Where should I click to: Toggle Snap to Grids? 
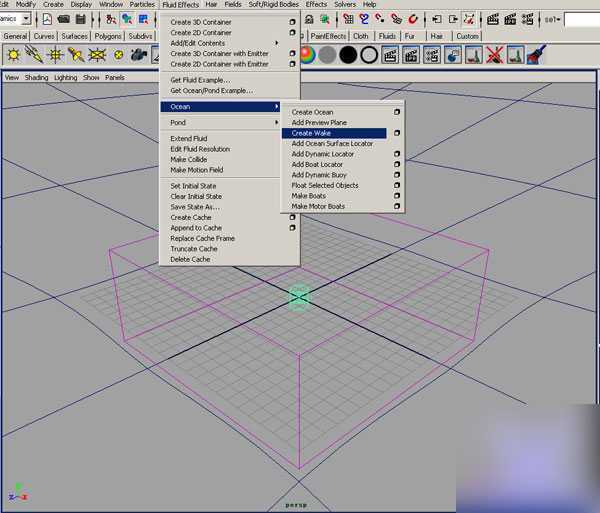click(348, 19)
